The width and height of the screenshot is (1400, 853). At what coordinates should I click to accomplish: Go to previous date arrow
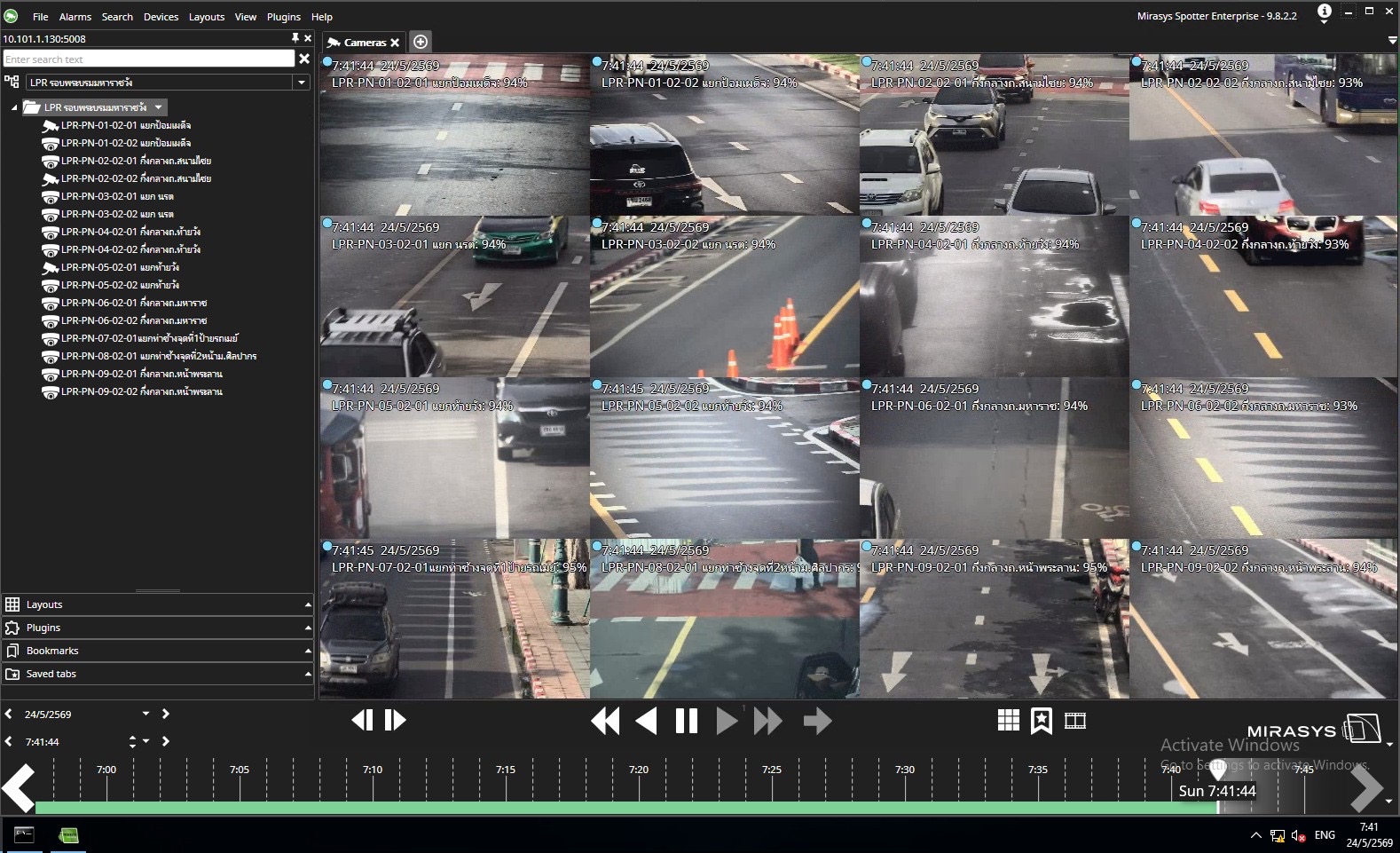click(x=8, y=714)
